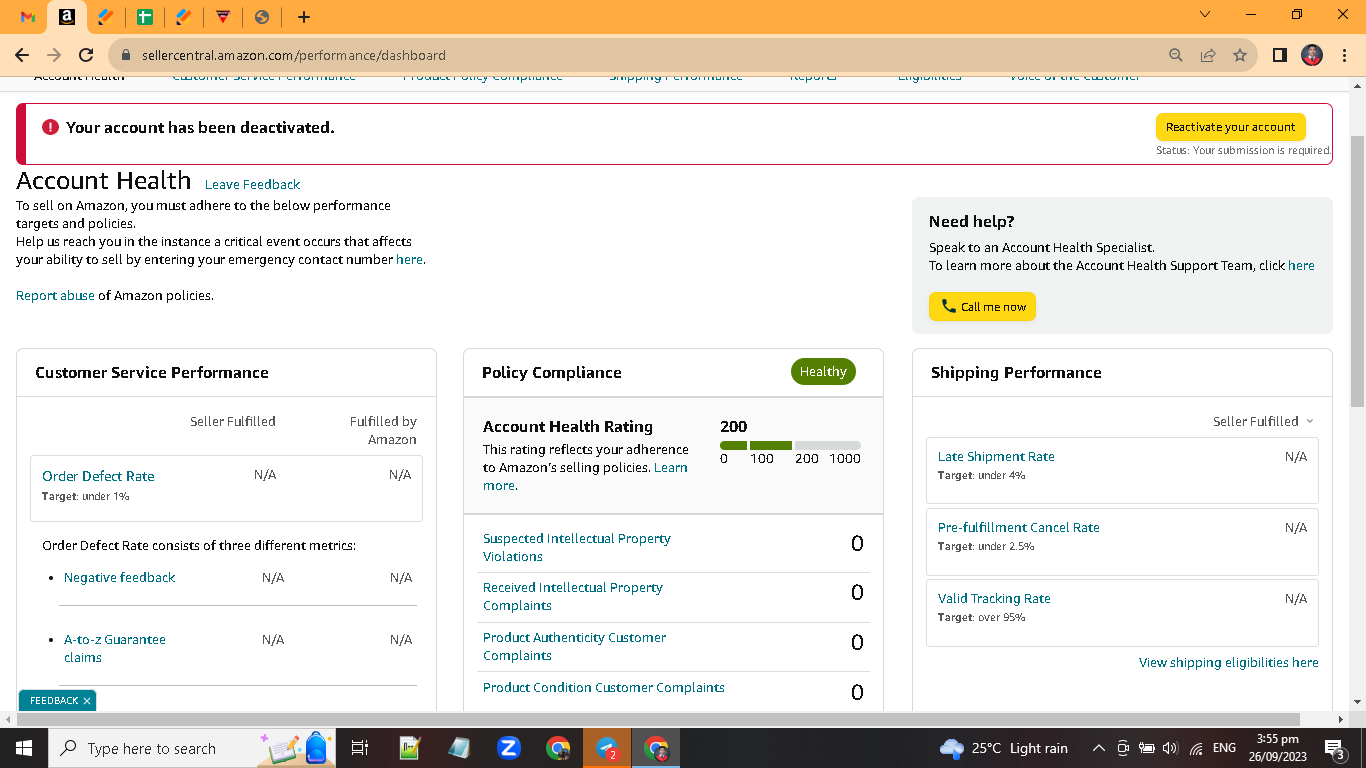Image resolution: width=1366 pixels, height=768 pixels.
Task: Open the active Chrome window on taskbar
Action: [657, 748]
